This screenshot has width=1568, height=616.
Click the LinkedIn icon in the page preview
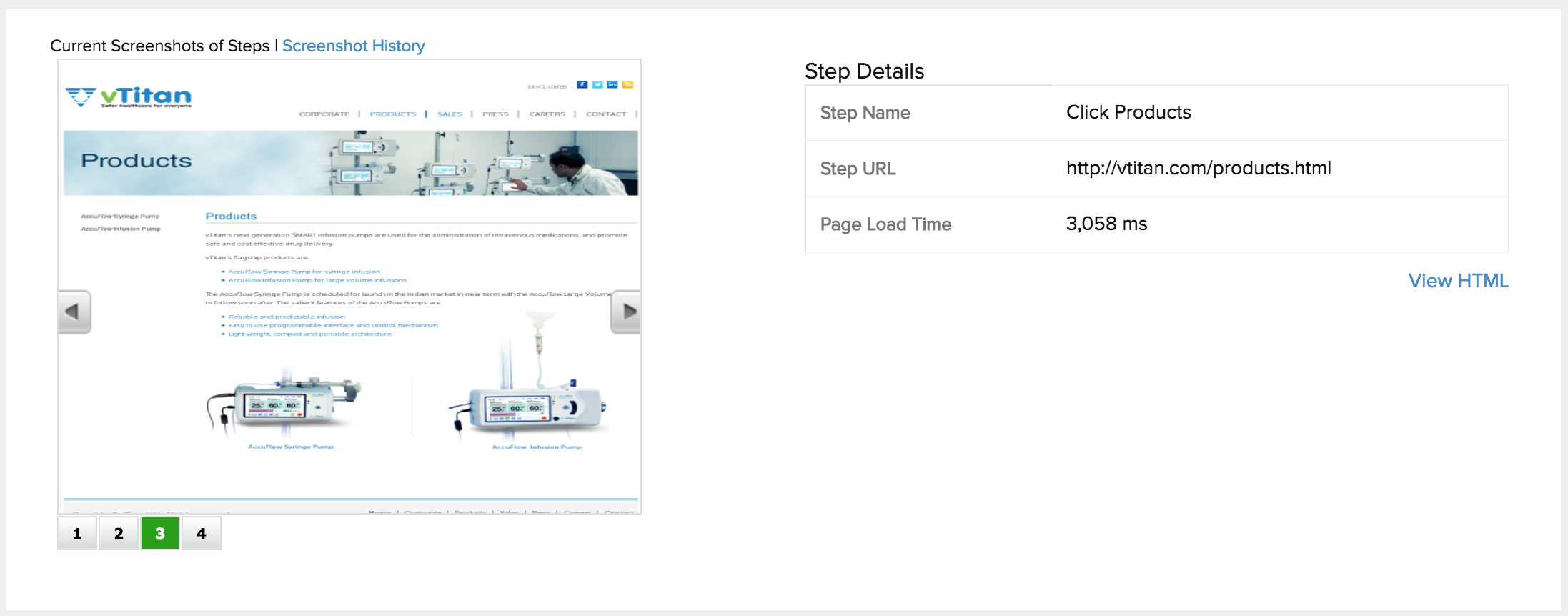click(x=612, y=85)
